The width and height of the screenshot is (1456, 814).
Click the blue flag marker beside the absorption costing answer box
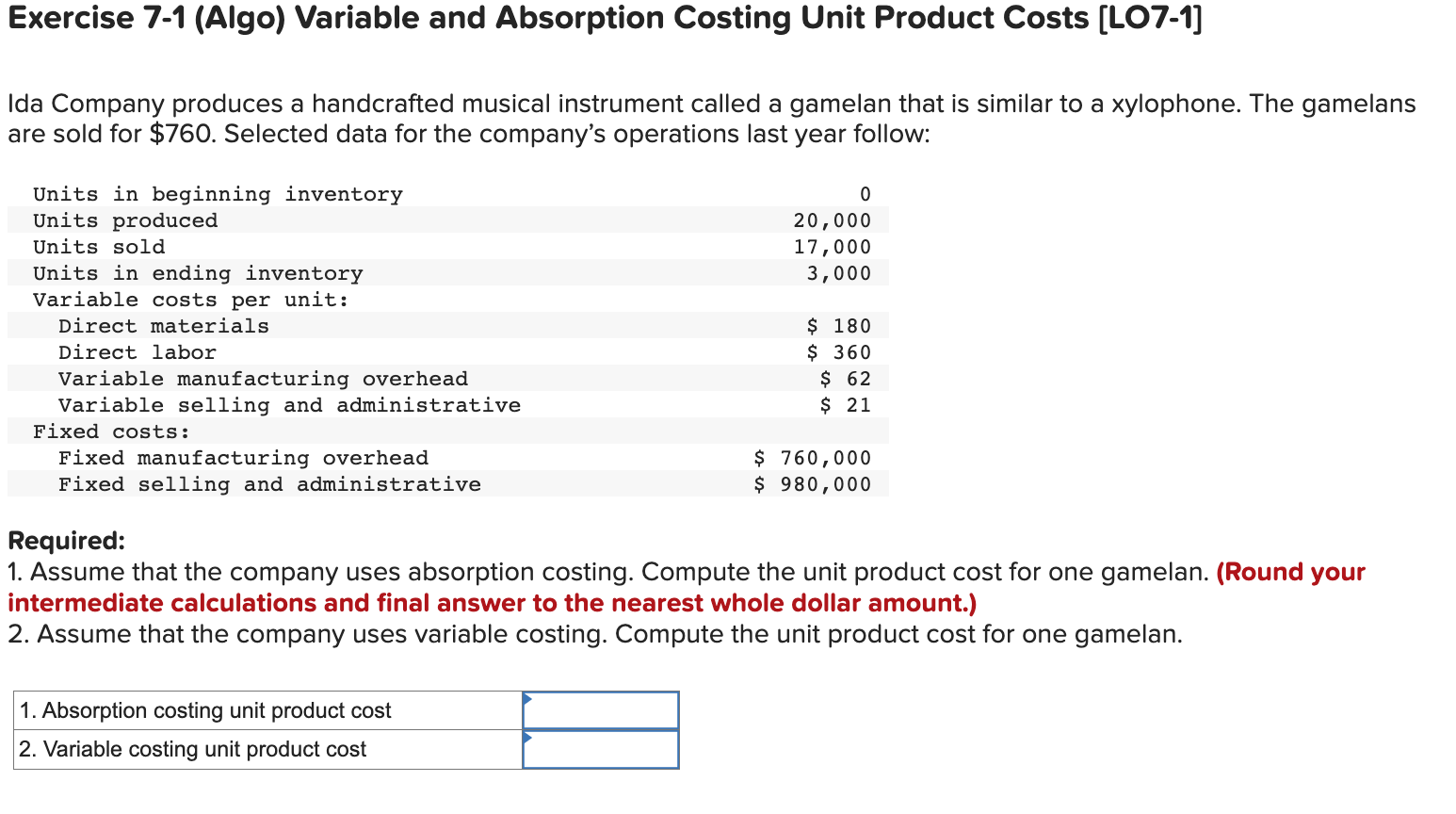click(527, 699)
